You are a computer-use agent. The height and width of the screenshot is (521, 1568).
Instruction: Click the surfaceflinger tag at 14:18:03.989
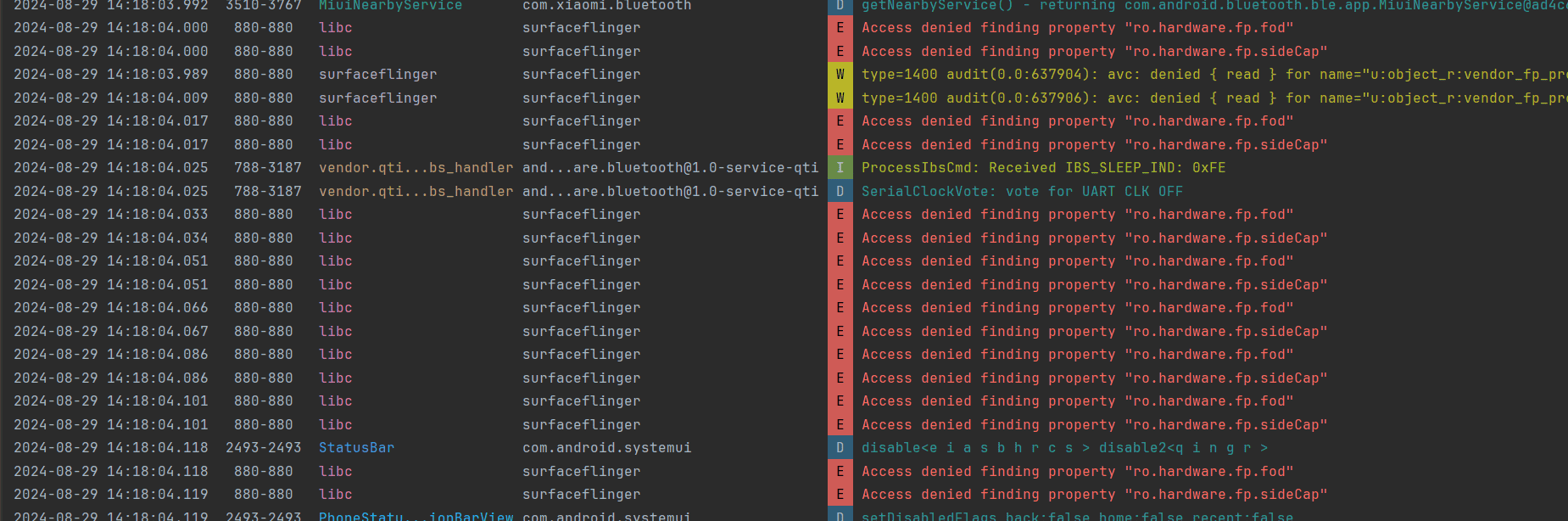[x=377, y=75]
